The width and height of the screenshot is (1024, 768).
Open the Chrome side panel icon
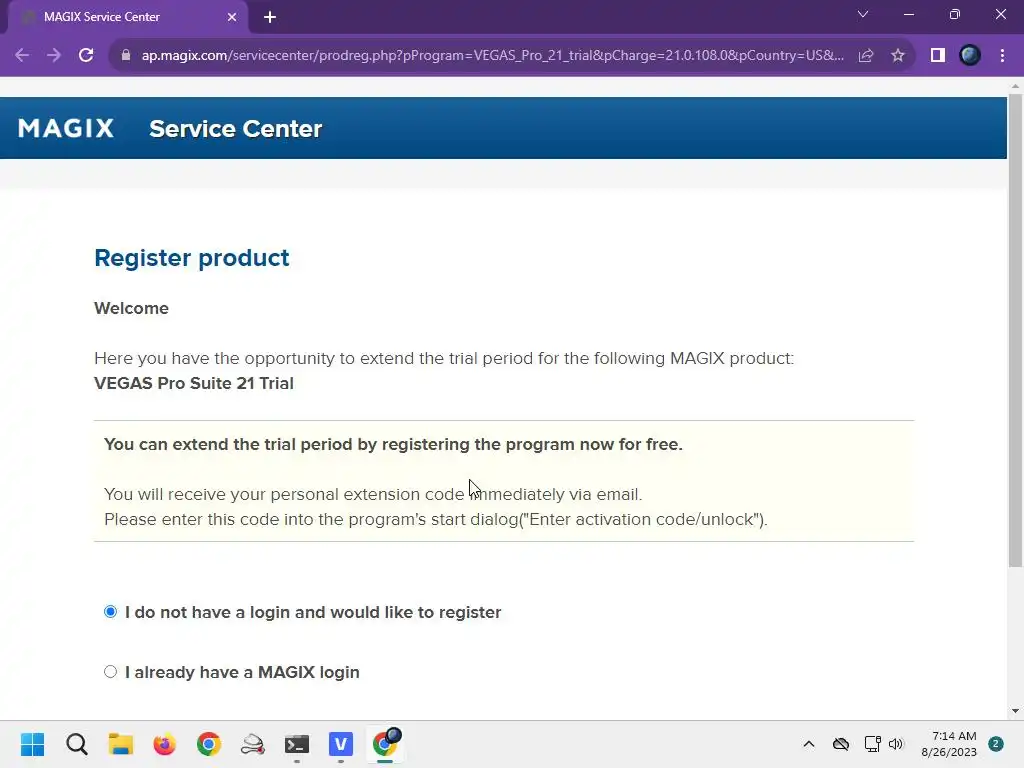[x=938, y=56]
